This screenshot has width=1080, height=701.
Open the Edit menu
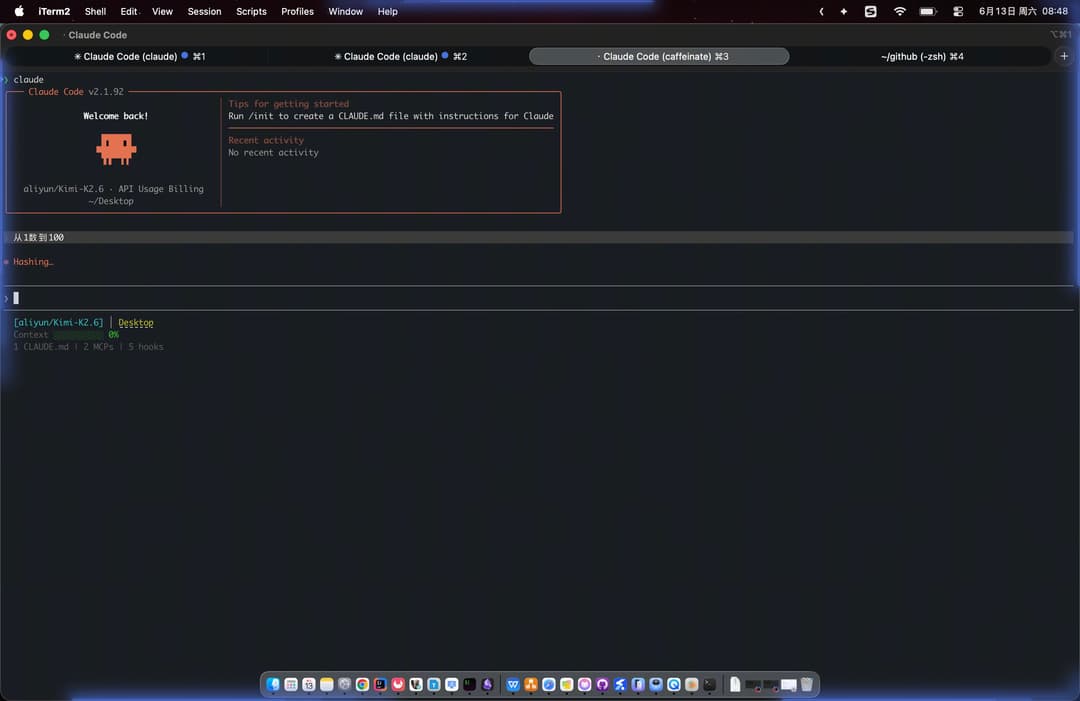(x=129, y=11)
